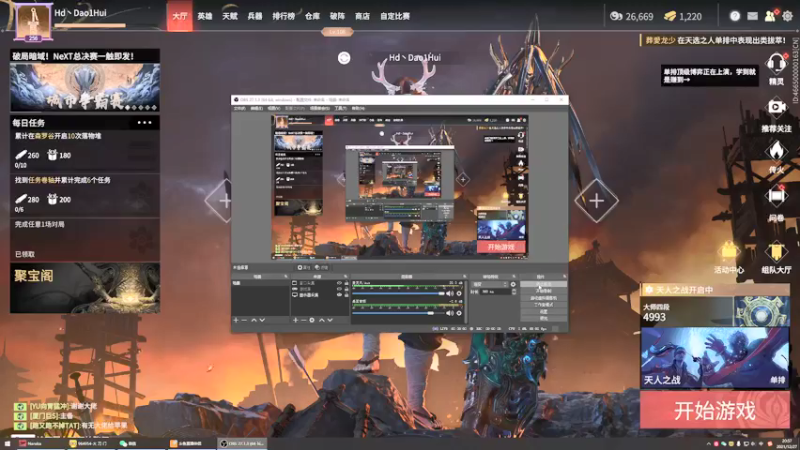Open the mail envelope icon
This screenshot has height=450, width=800.
point(753,16)
